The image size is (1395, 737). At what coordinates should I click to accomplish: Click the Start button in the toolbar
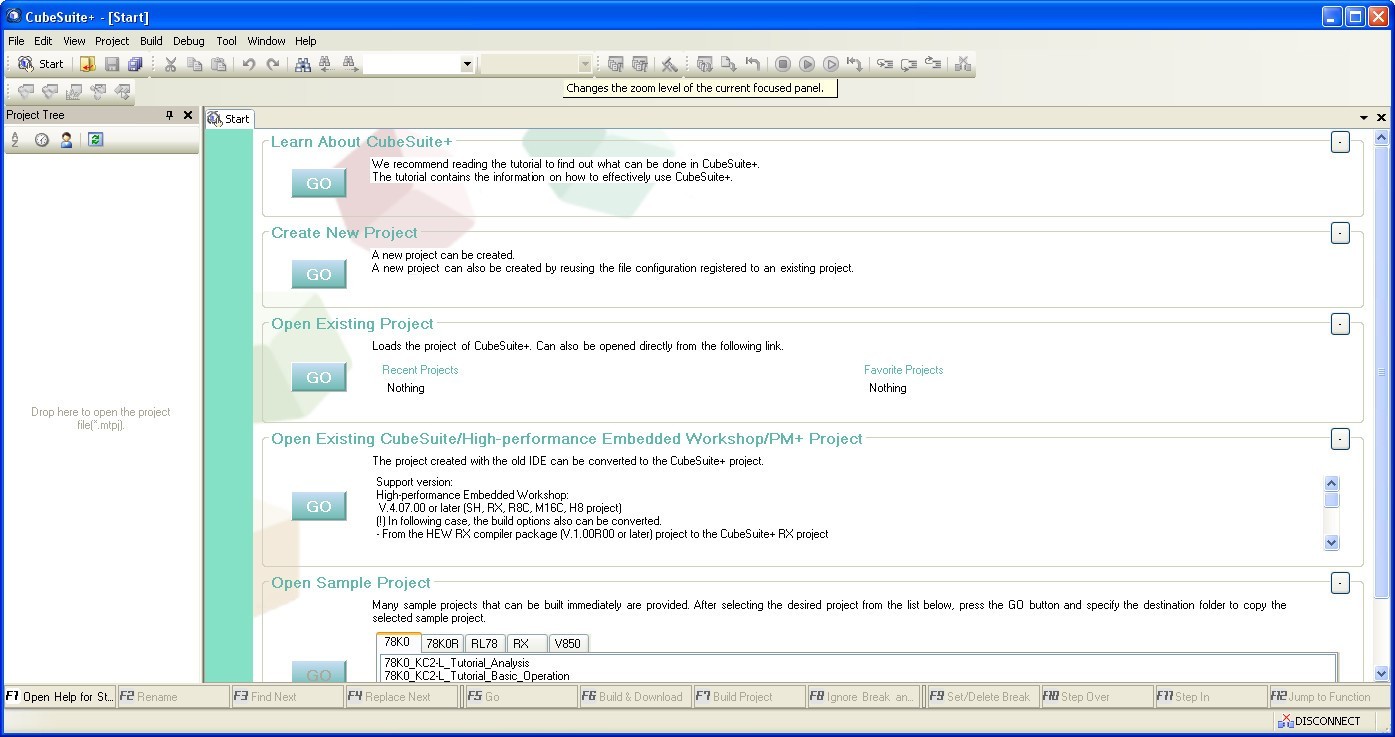40,64
